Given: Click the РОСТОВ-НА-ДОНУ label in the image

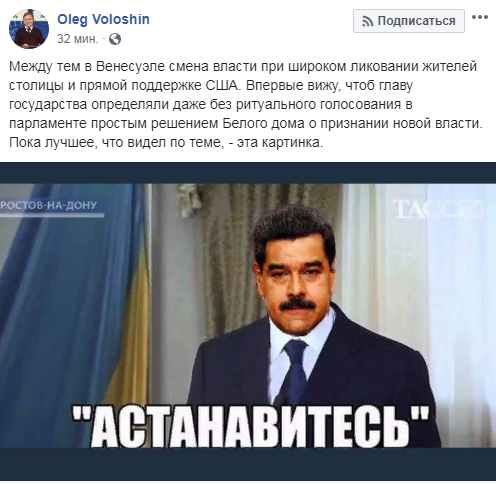Looking at the screenshot, I should click(x=49, y=205).
